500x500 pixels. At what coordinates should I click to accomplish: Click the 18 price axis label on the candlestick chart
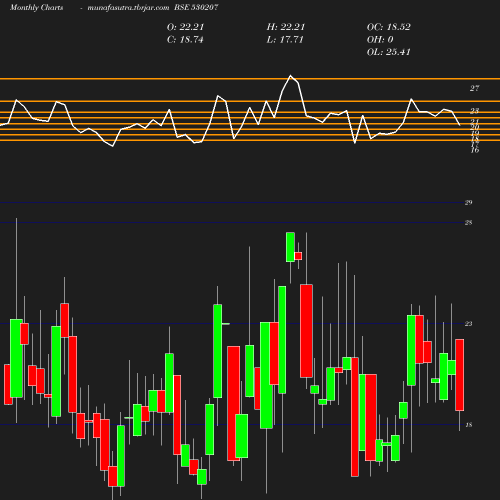coord(468,425)
